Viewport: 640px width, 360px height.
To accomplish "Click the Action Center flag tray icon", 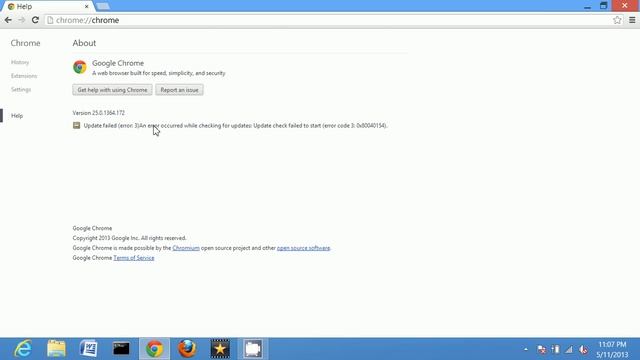I will tap(542, 349).
